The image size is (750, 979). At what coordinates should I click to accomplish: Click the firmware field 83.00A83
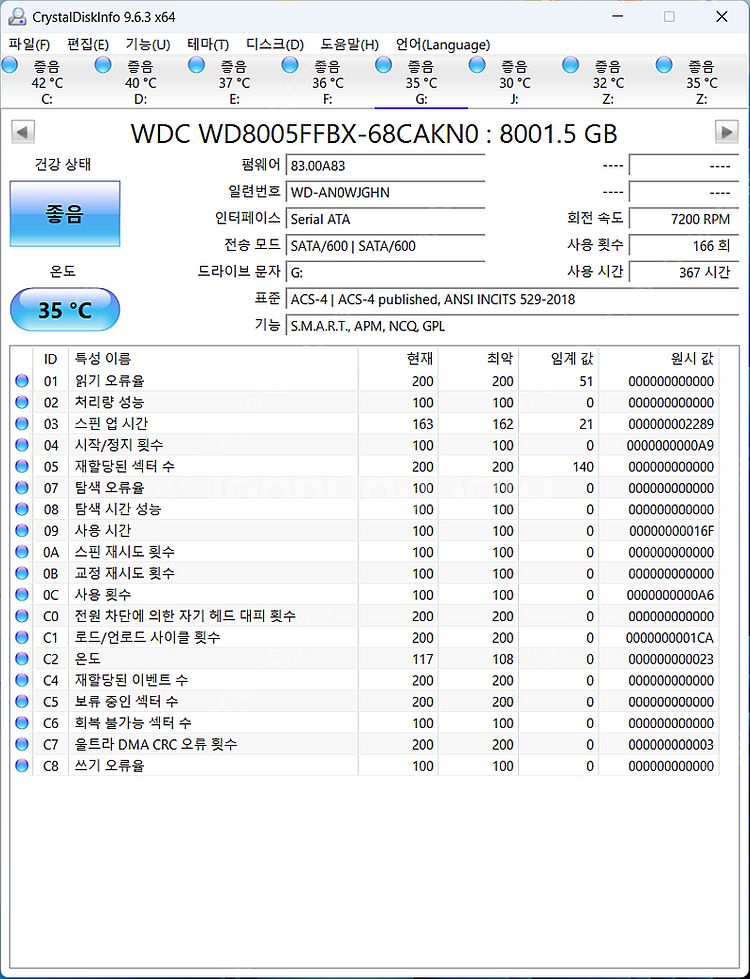point(385,165)
